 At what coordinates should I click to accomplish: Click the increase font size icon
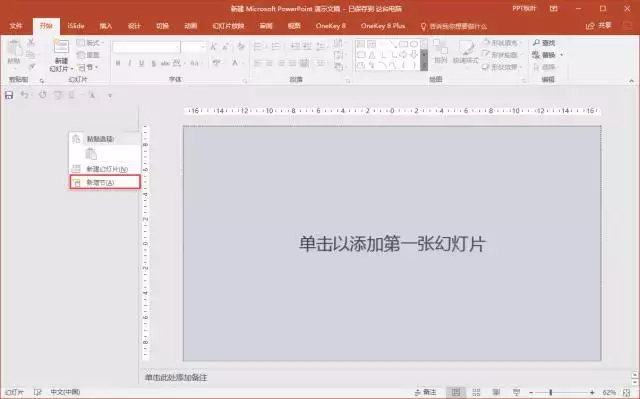(213, 47)
